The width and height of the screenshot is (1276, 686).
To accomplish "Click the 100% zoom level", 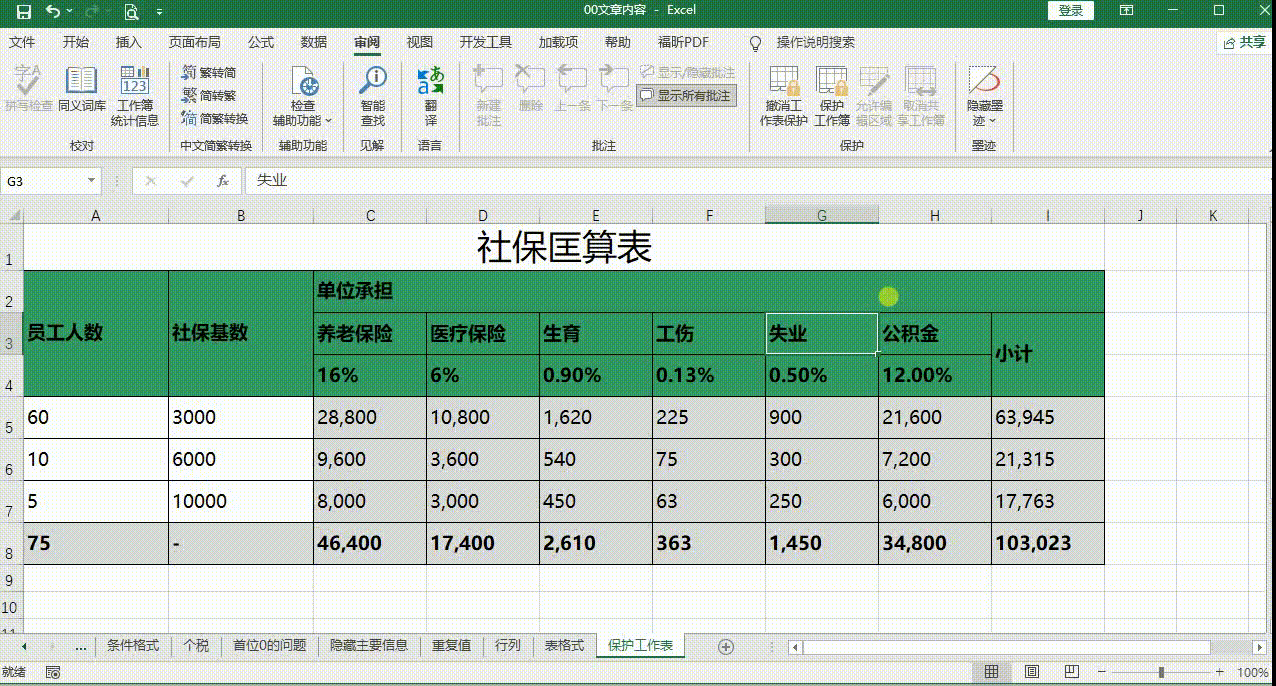I will 1253,673.
